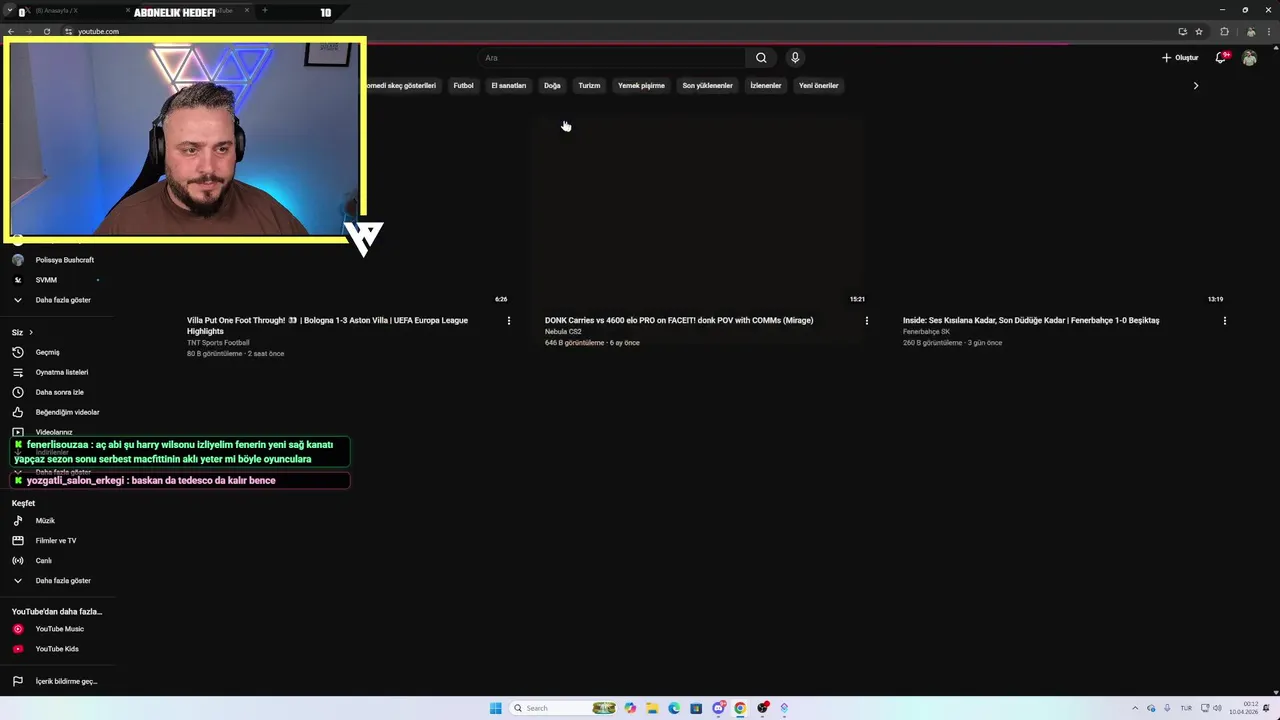Reload the page with browser refresh
The width and height of the screenshot is (1280, 720).
(47, 31)
